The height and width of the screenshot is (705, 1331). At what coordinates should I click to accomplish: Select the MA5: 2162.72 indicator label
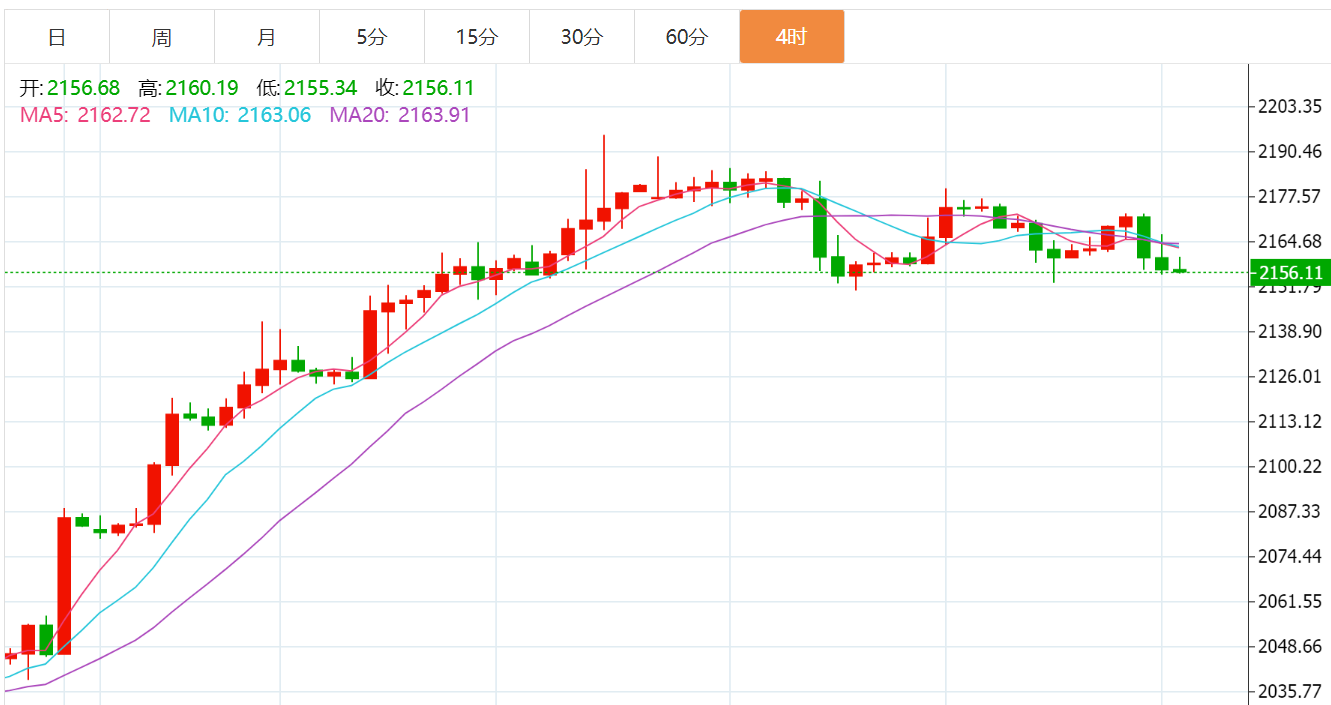click(85, 115)
